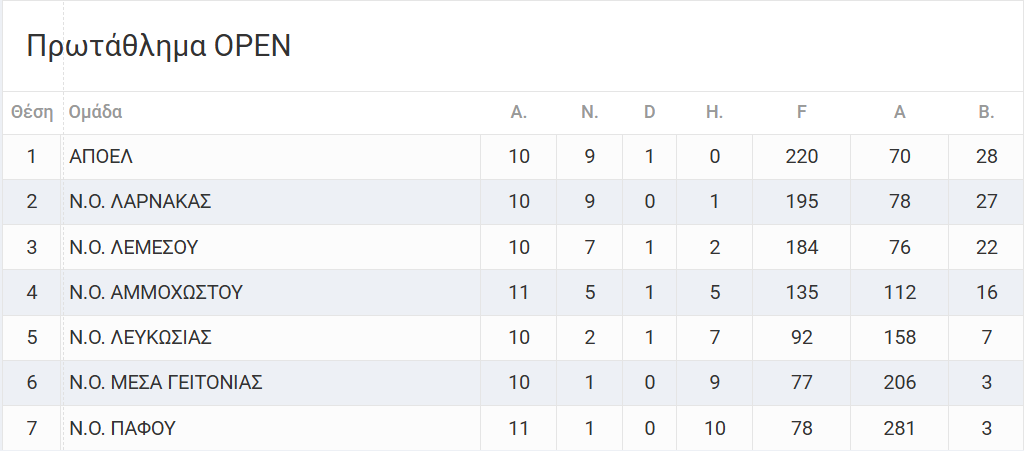Select the 135 cell in ΑΜΜΟΧΩΣΤΟΥ row
Screen dimensions: 1024x451
(x=802, y=292)
